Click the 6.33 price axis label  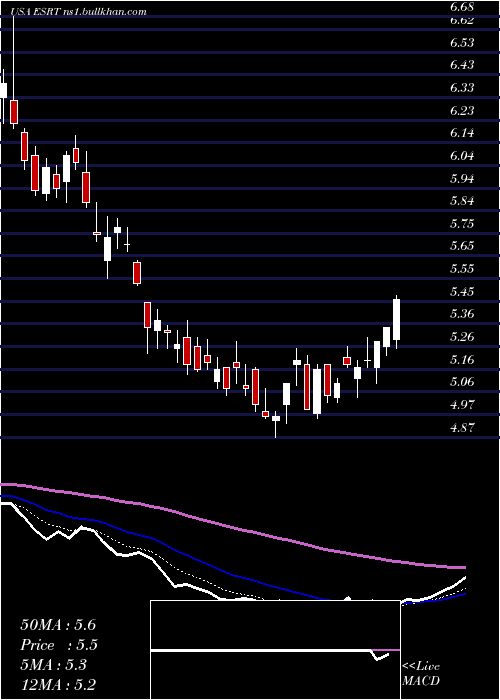462,88
